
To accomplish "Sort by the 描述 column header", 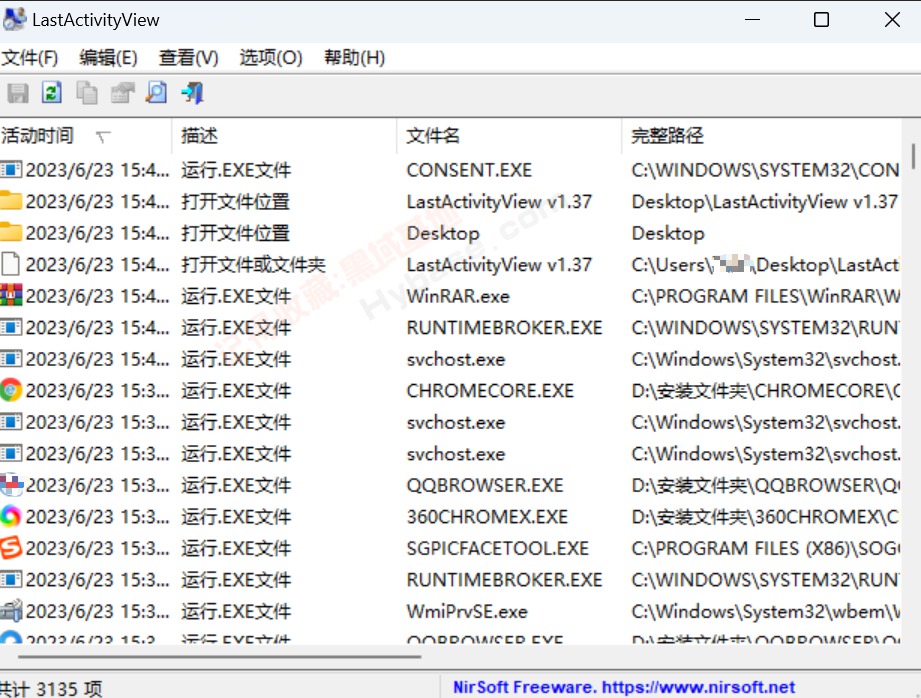I will coord(285,136).
